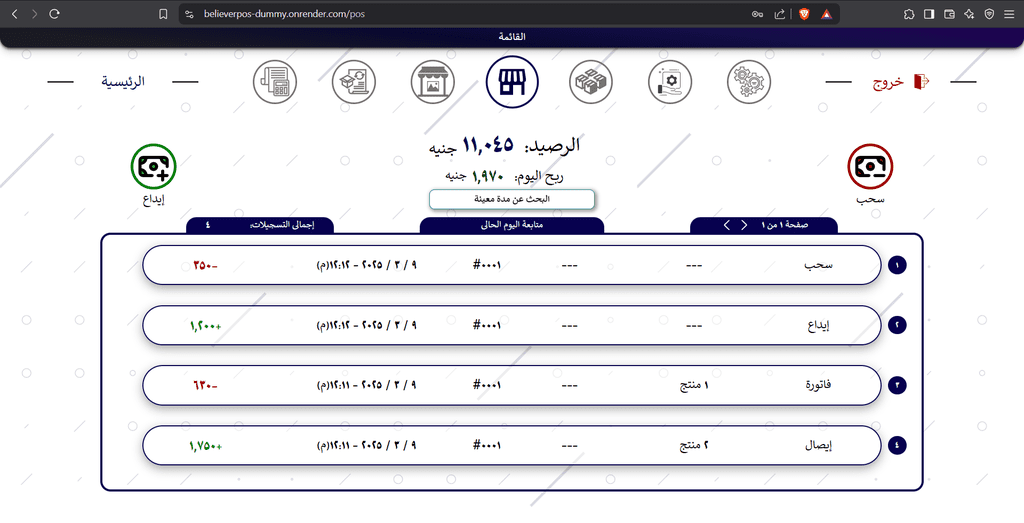Open the إيداع deposit record row
The height and width of the screenshot is (523, 1024).
(512, 325)
